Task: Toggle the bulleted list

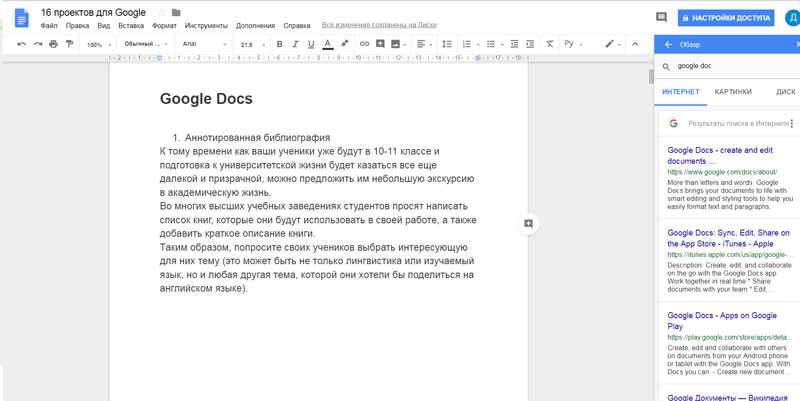Action: coord(490,44)
